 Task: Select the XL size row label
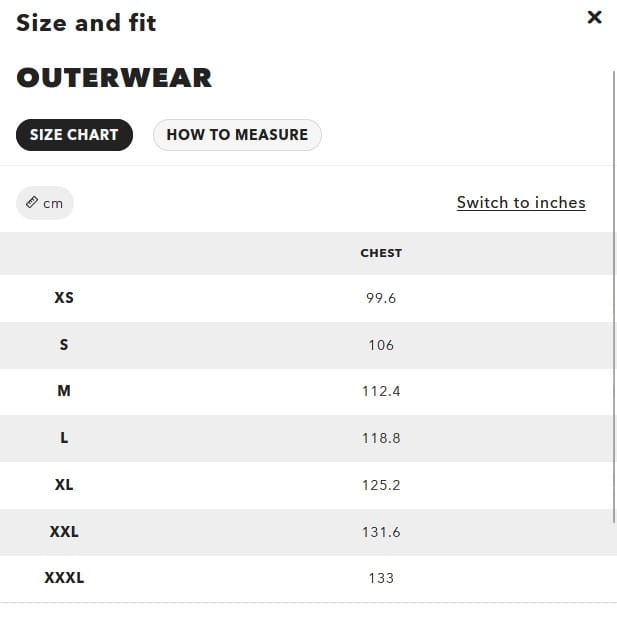coord(64,485)
